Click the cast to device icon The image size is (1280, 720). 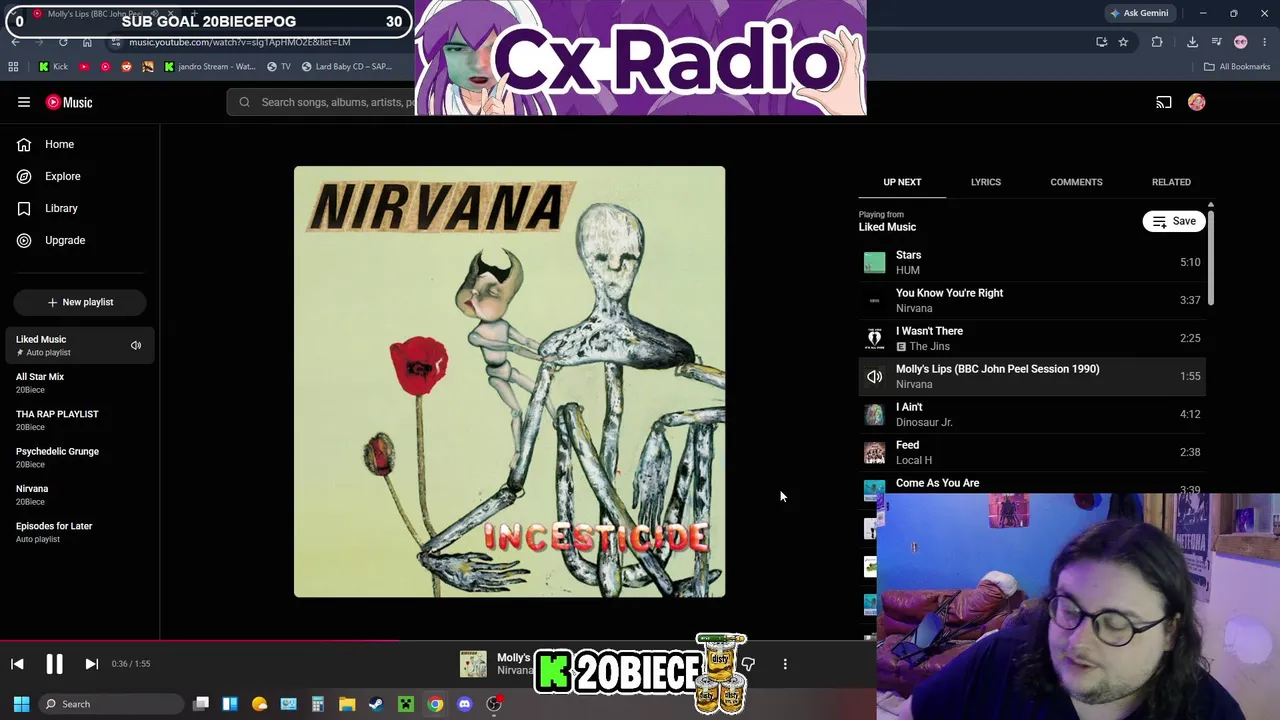(x=1164, y=102)
